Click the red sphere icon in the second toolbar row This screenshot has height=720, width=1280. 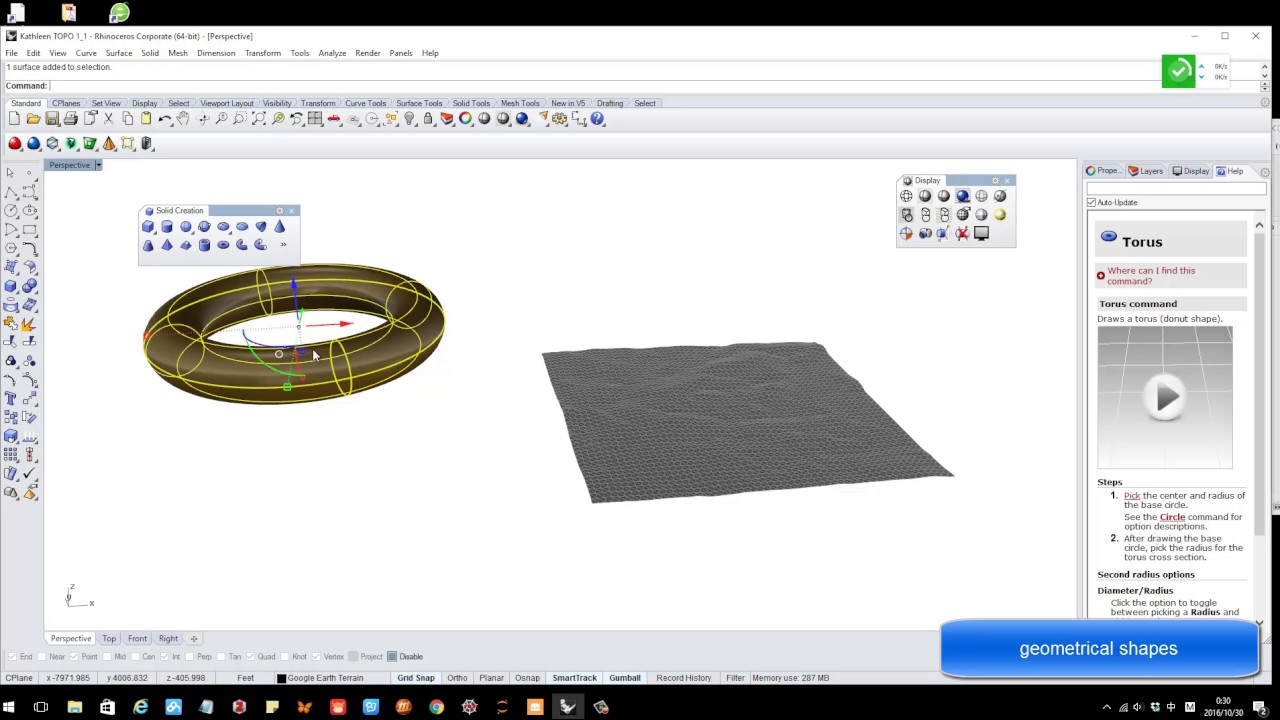(x=15, y=144)
